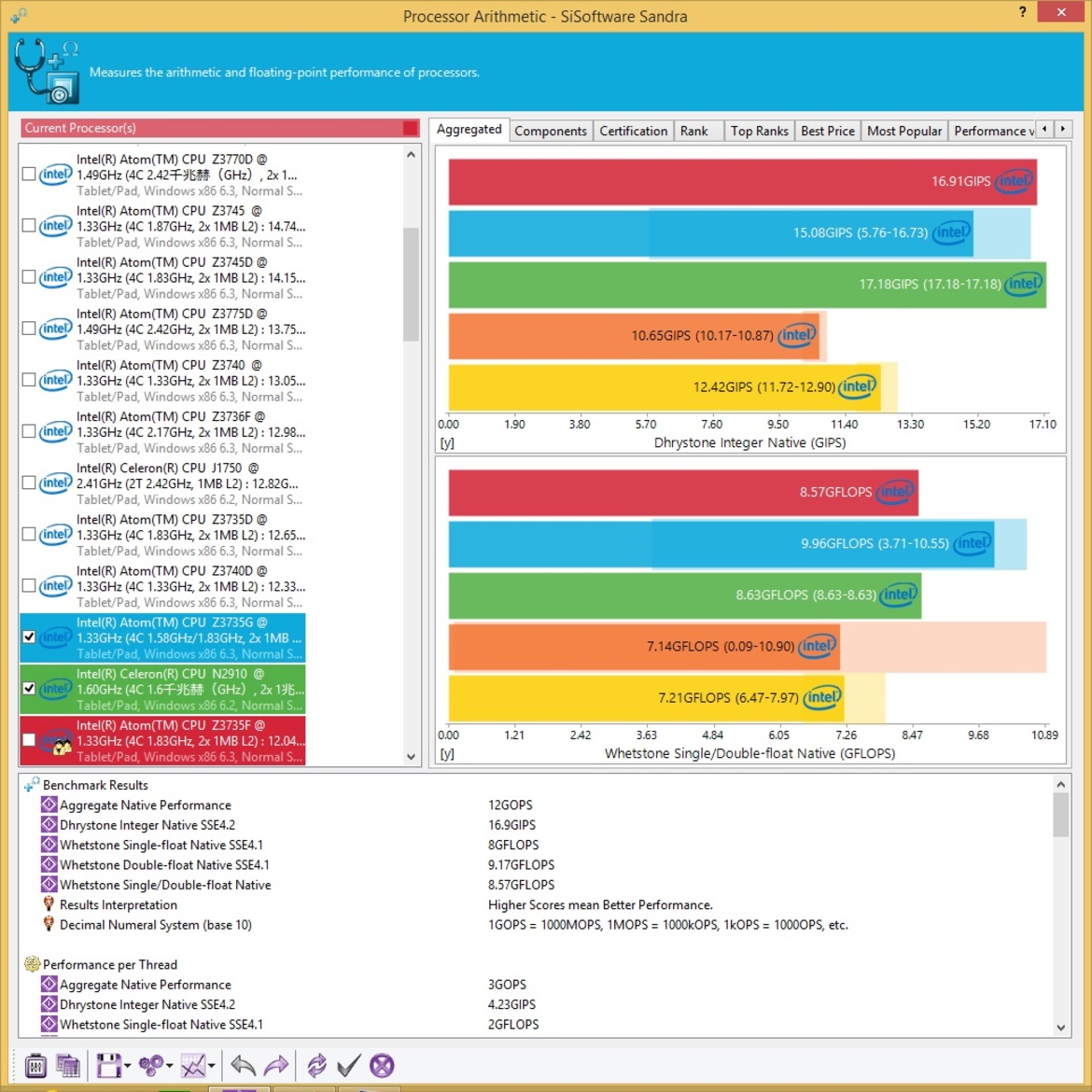Click the copy results table icon
1092x1092 pixels.
(x=68, y=1065)
